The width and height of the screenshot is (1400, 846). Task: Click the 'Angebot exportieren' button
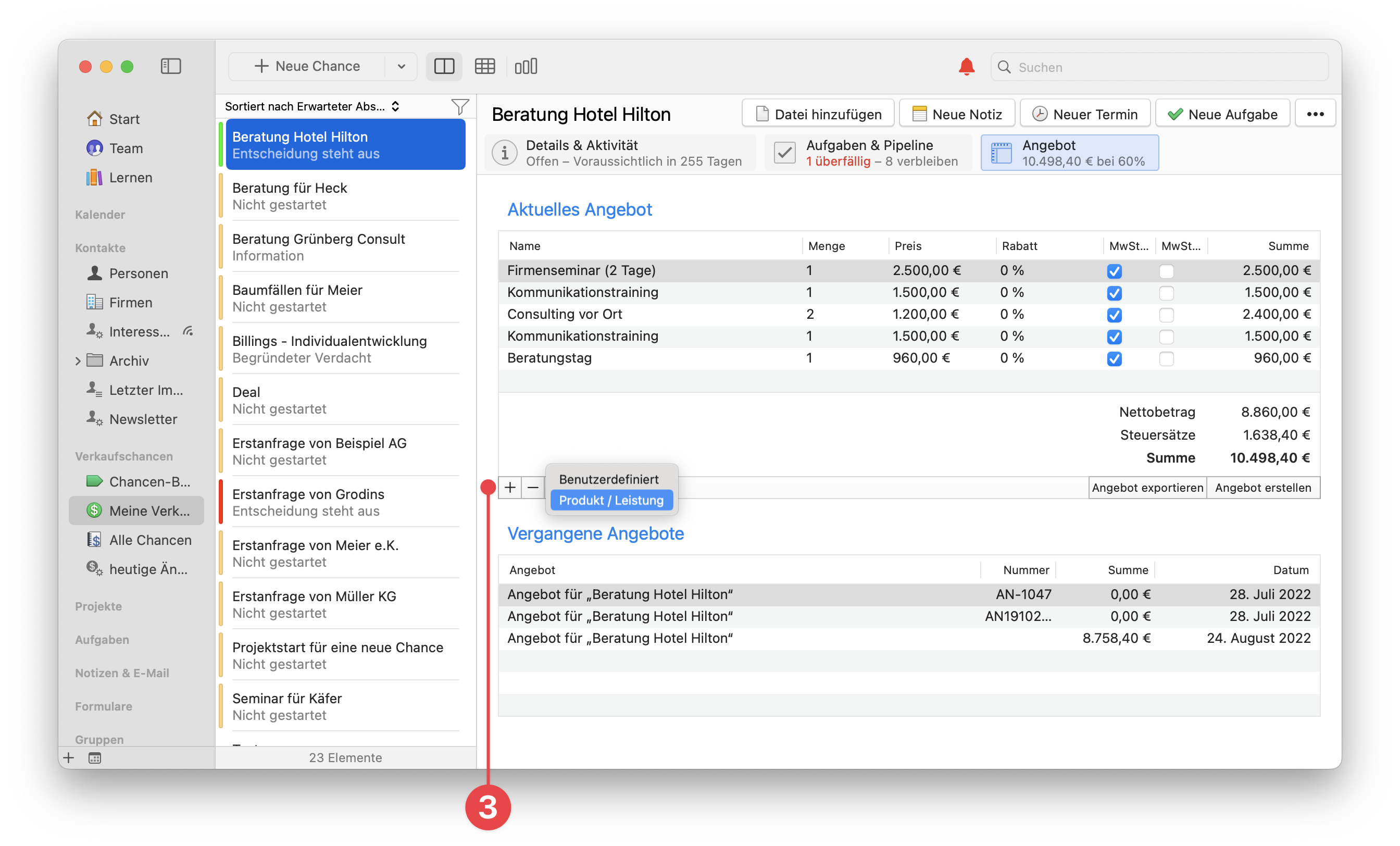pyautogui.click(x=1147, y=488)
